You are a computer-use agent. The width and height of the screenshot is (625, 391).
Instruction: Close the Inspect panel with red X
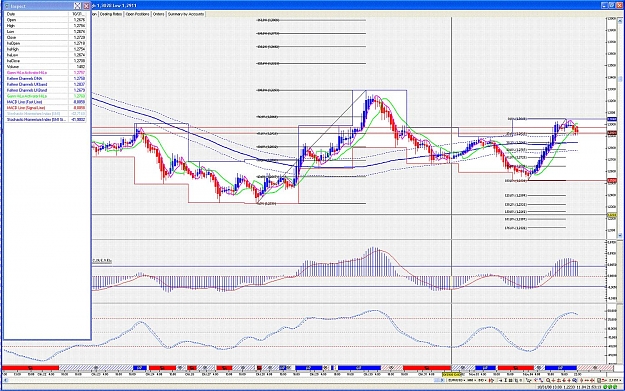click(x=86, y=6)
